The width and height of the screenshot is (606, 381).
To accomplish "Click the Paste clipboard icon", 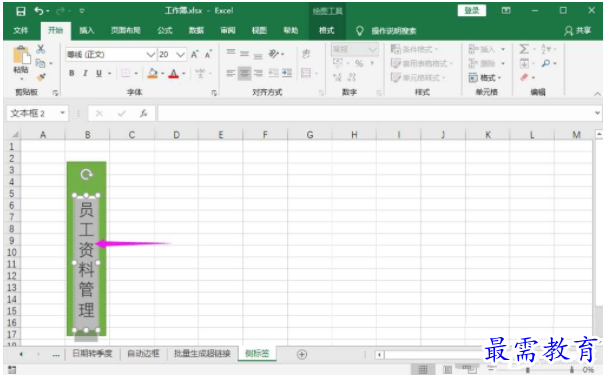I will coord(21,55).
